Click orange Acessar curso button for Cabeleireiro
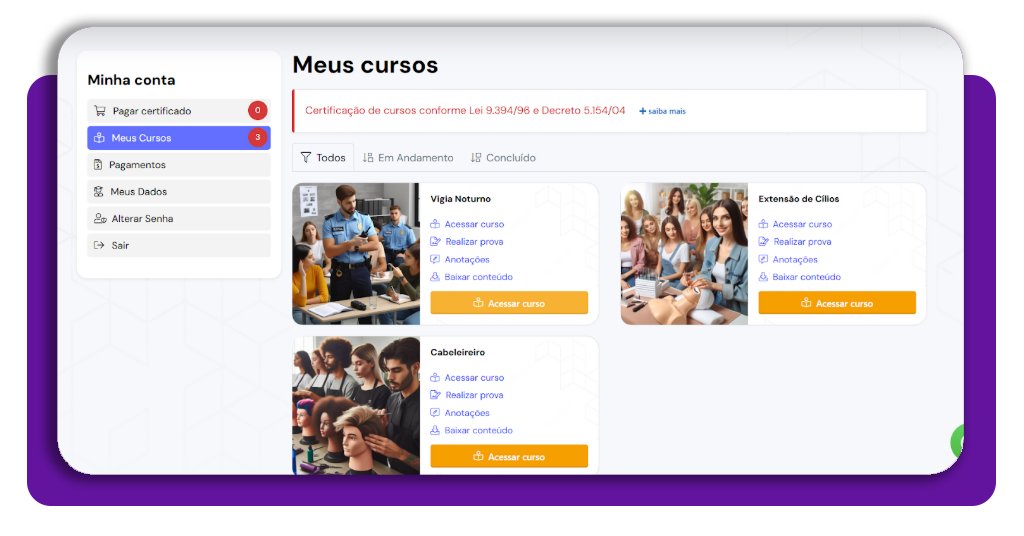Viewport: 1024px width, 536px height. 509,456
